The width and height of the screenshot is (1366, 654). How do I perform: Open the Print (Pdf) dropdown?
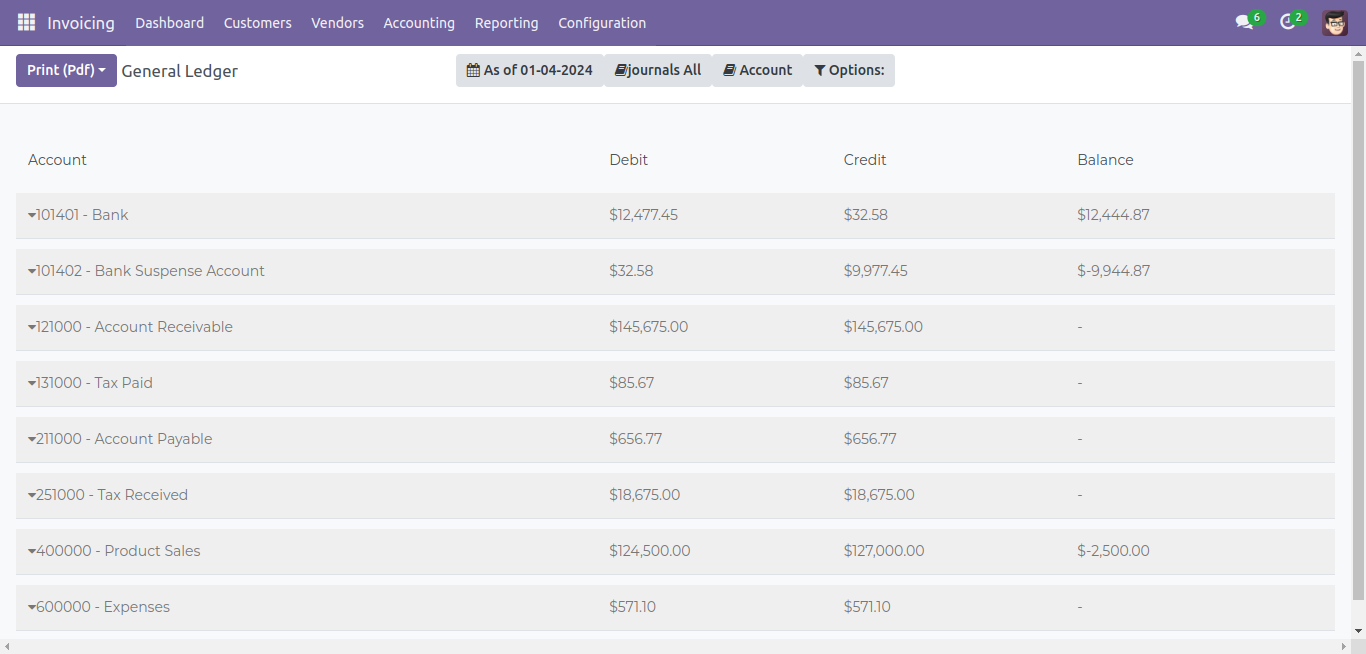coord(66,70)
